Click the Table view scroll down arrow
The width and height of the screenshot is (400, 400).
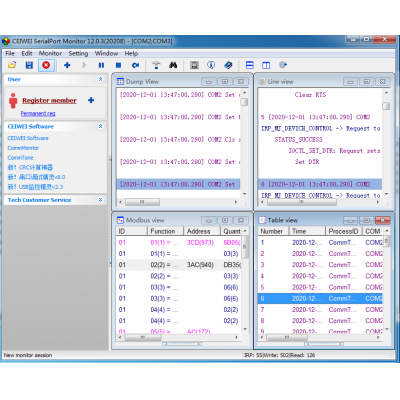click(x=387, y=329)
